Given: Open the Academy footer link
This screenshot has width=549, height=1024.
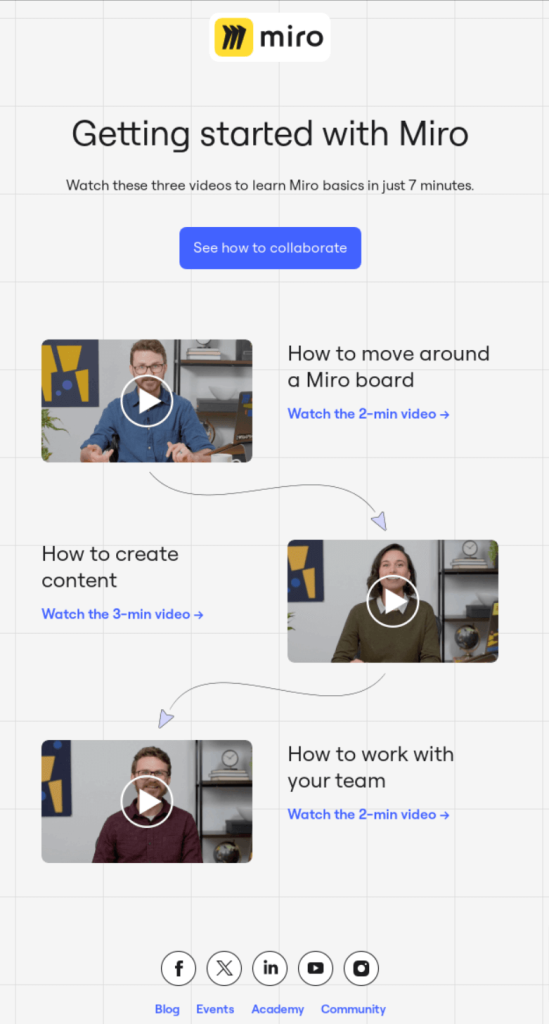Looking at the screenshot, I should tap(278, 1009).
